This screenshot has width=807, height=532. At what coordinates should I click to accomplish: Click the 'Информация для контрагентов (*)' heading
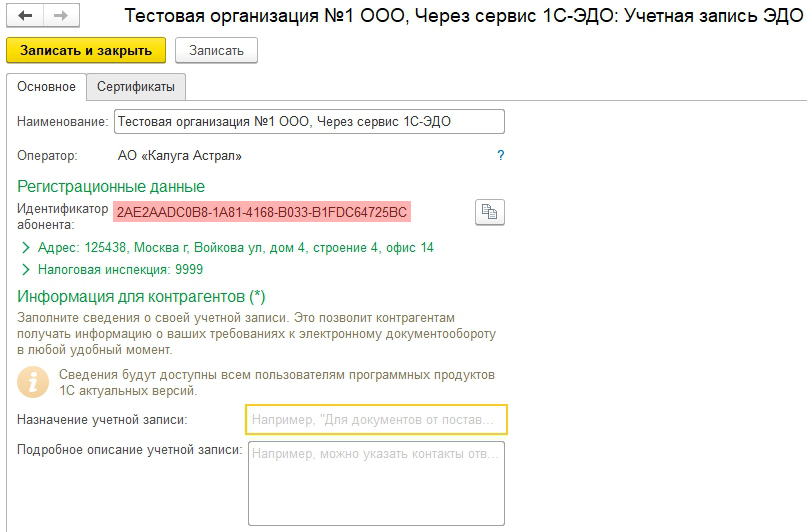[x=141, y=296]
